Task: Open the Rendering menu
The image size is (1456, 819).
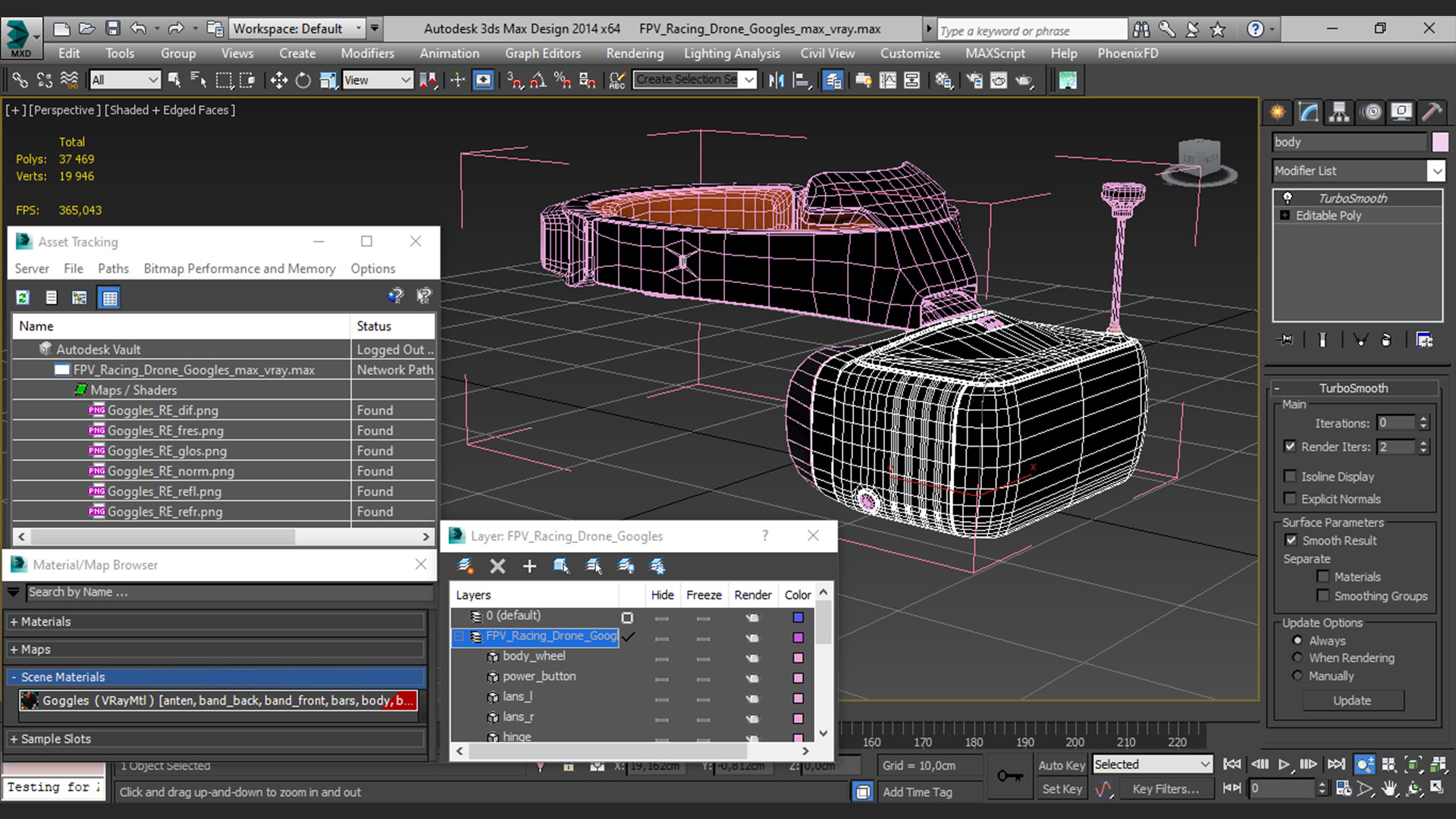Action: point(635,53)
